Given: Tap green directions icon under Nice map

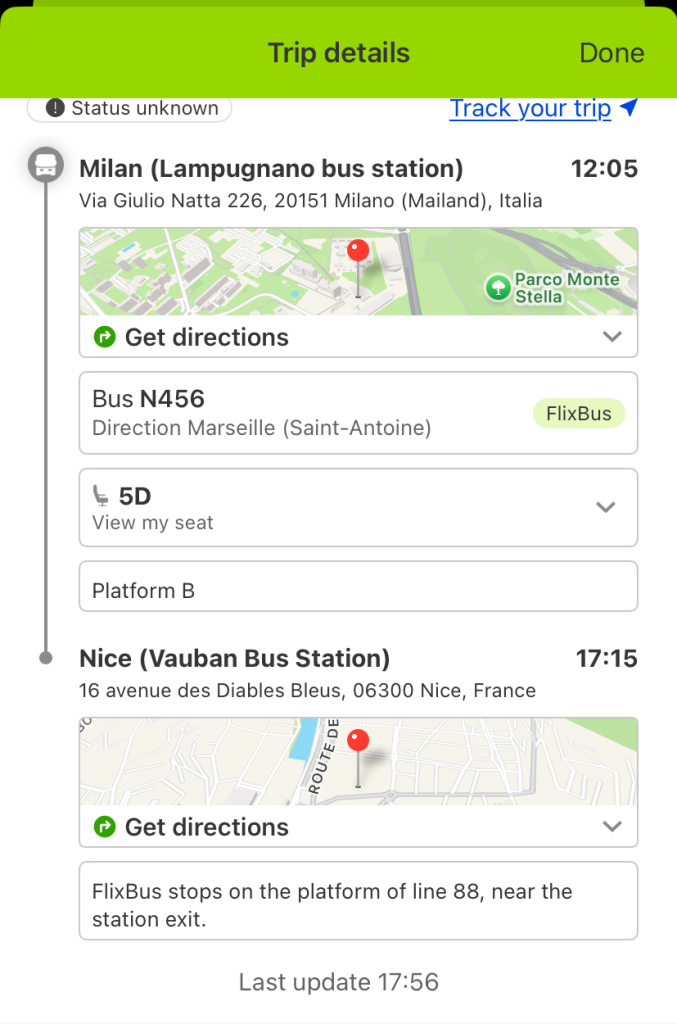Looking at the screenshot, I should [104, 827].
